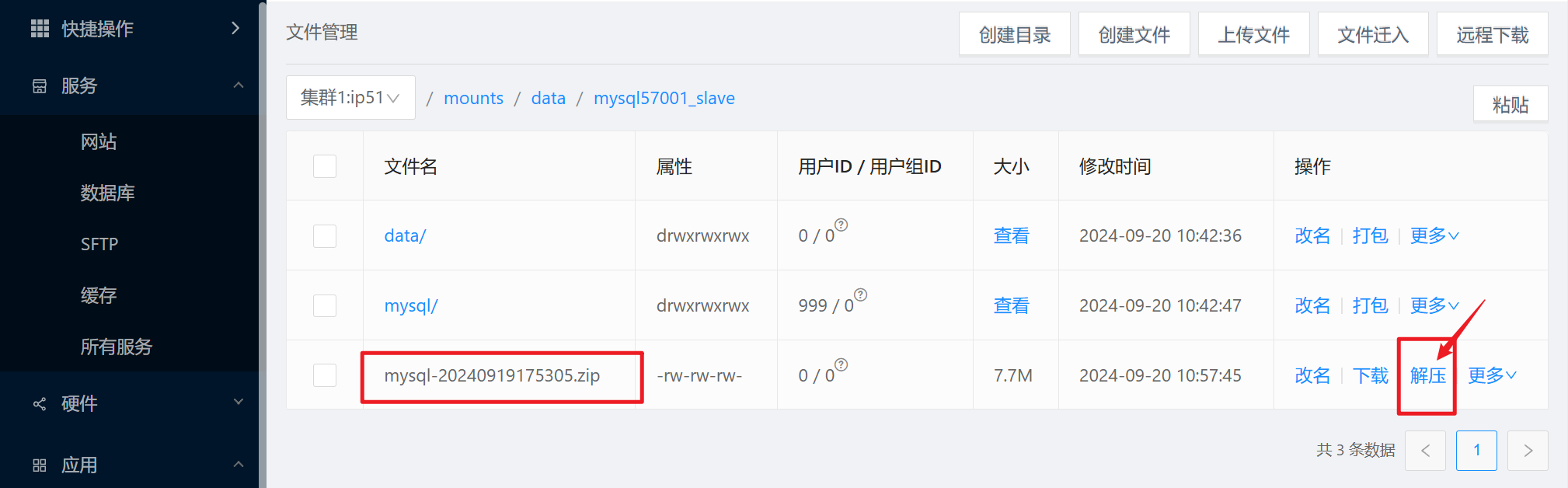Go to the next page arrow
The height and width of the screenshot is (488, 1568).
[x=1527, y=451]
